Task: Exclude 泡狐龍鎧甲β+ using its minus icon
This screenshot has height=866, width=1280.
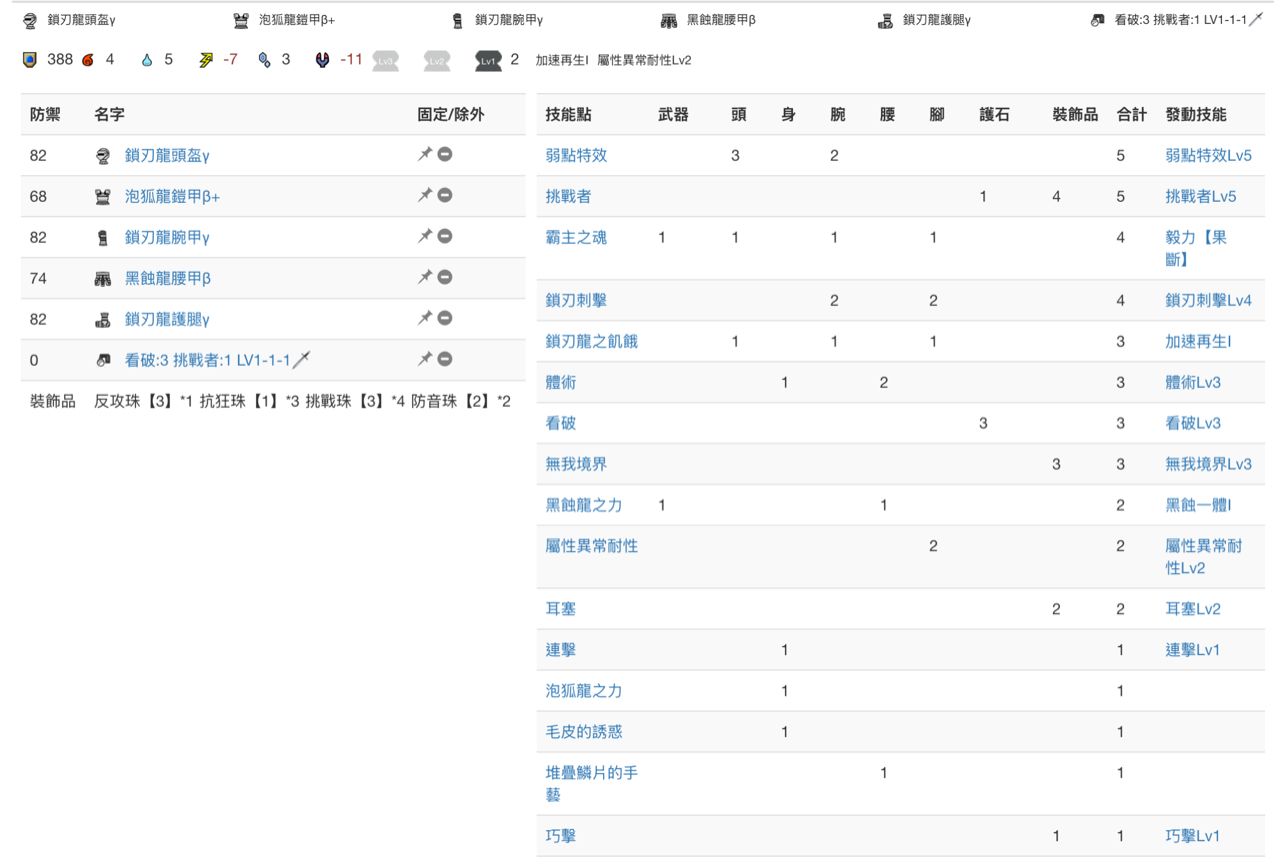Action: pos(445,196)
